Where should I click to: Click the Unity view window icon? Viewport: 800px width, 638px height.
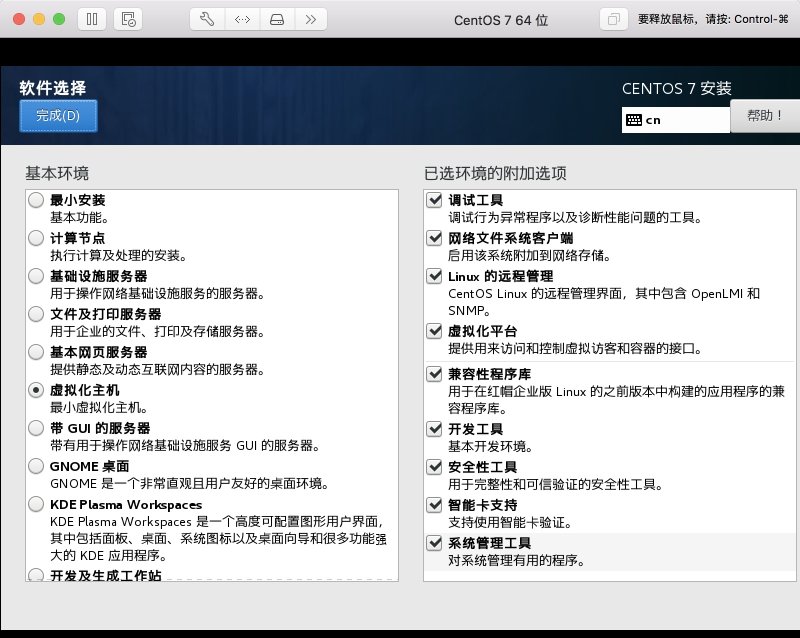pyautogui.click(x=613, y=19)
